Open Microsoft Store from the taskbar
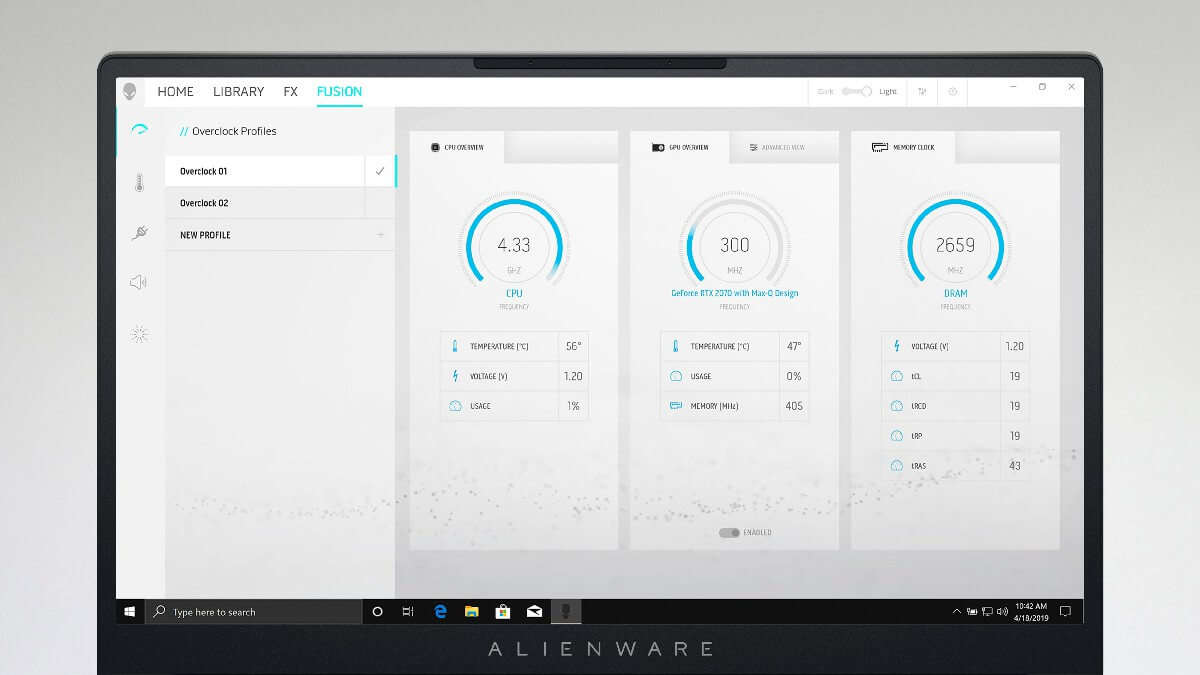This screenshot has width=1200, height=675. click(x=503, y=611)
